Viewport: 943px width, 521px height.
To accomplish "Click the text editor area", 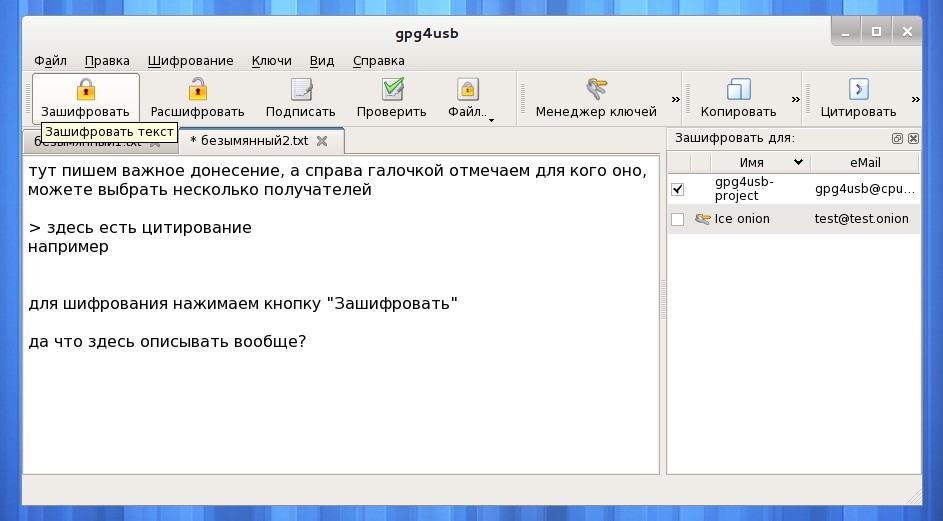I will click(341, 315).
